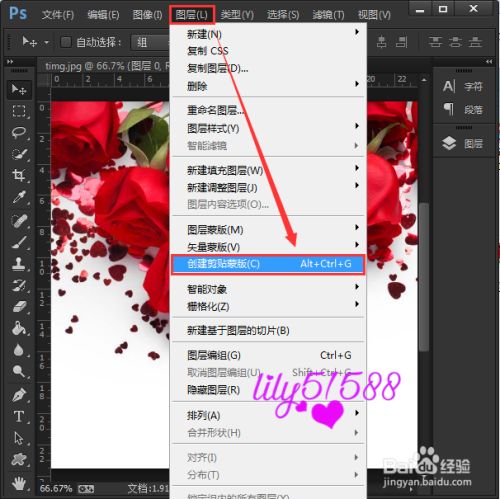
Task: Open 矢量蒙版(V) submenu entry
Action: pyautogui.click(x=267, y=247)
